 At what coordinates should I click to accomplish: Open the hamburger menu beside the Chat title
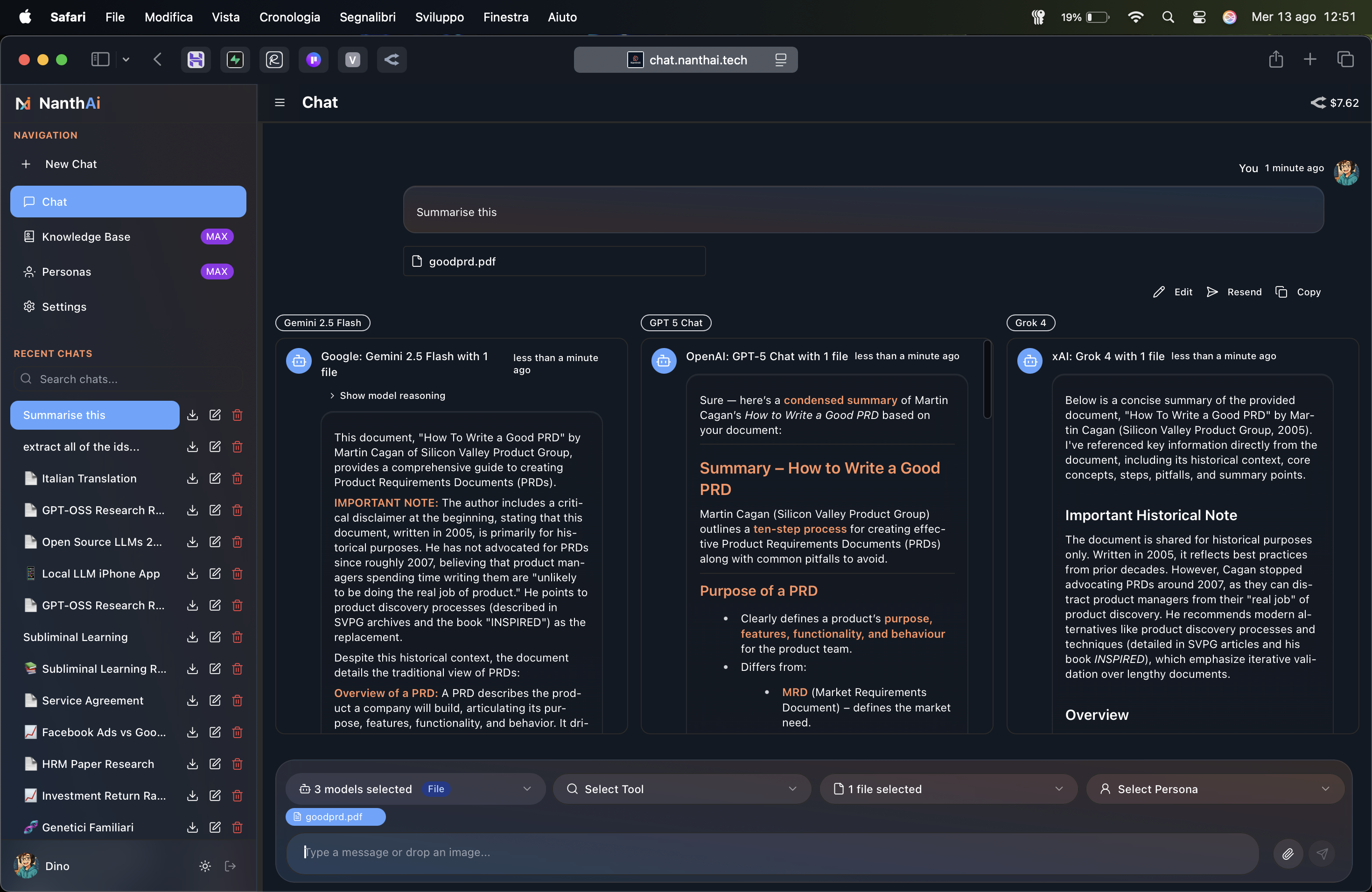[x=280, y=103]
